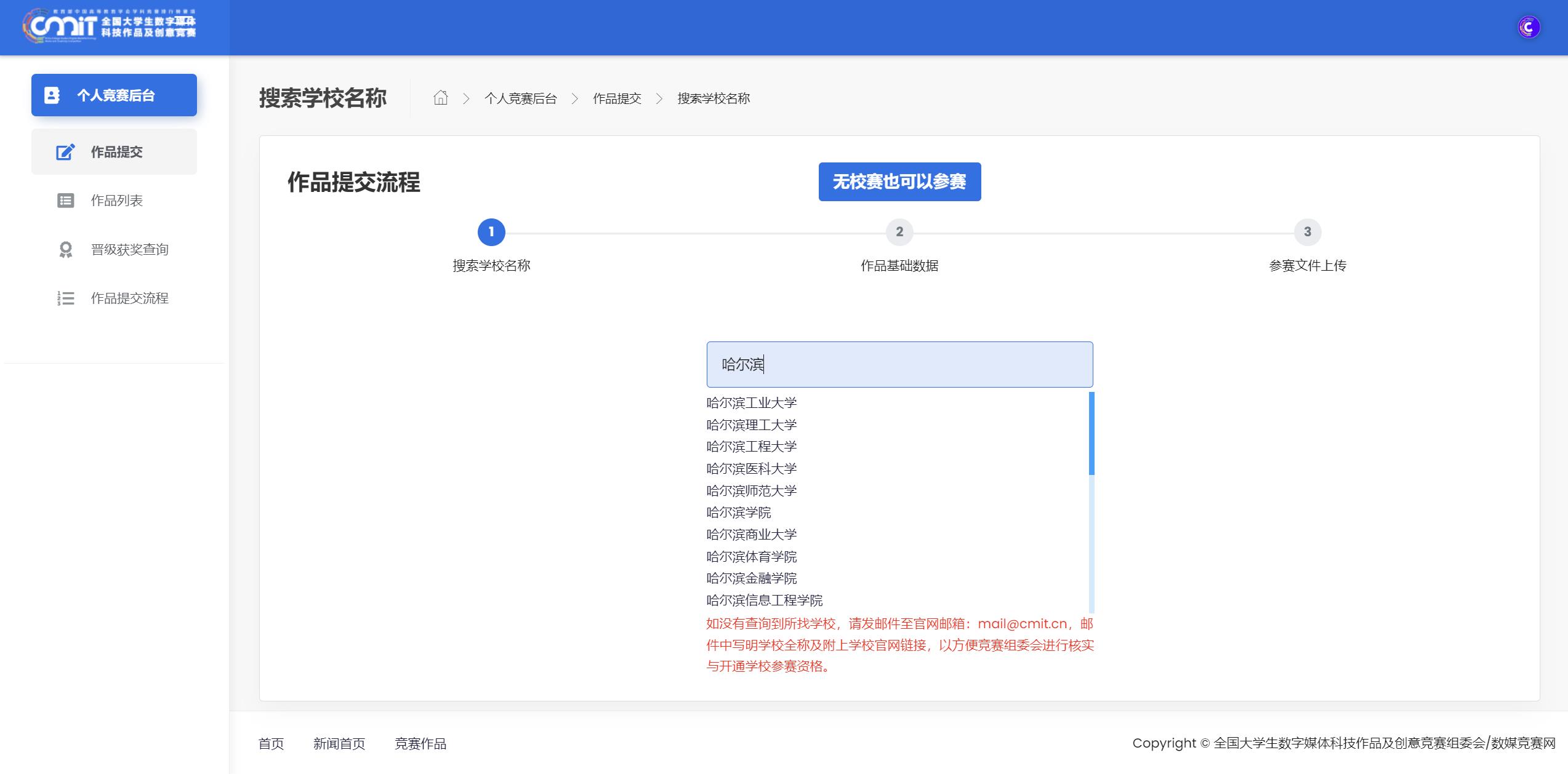Click the 作品列表 list icon
Screen dimensions: 1568x774
[x=65, y=201]
